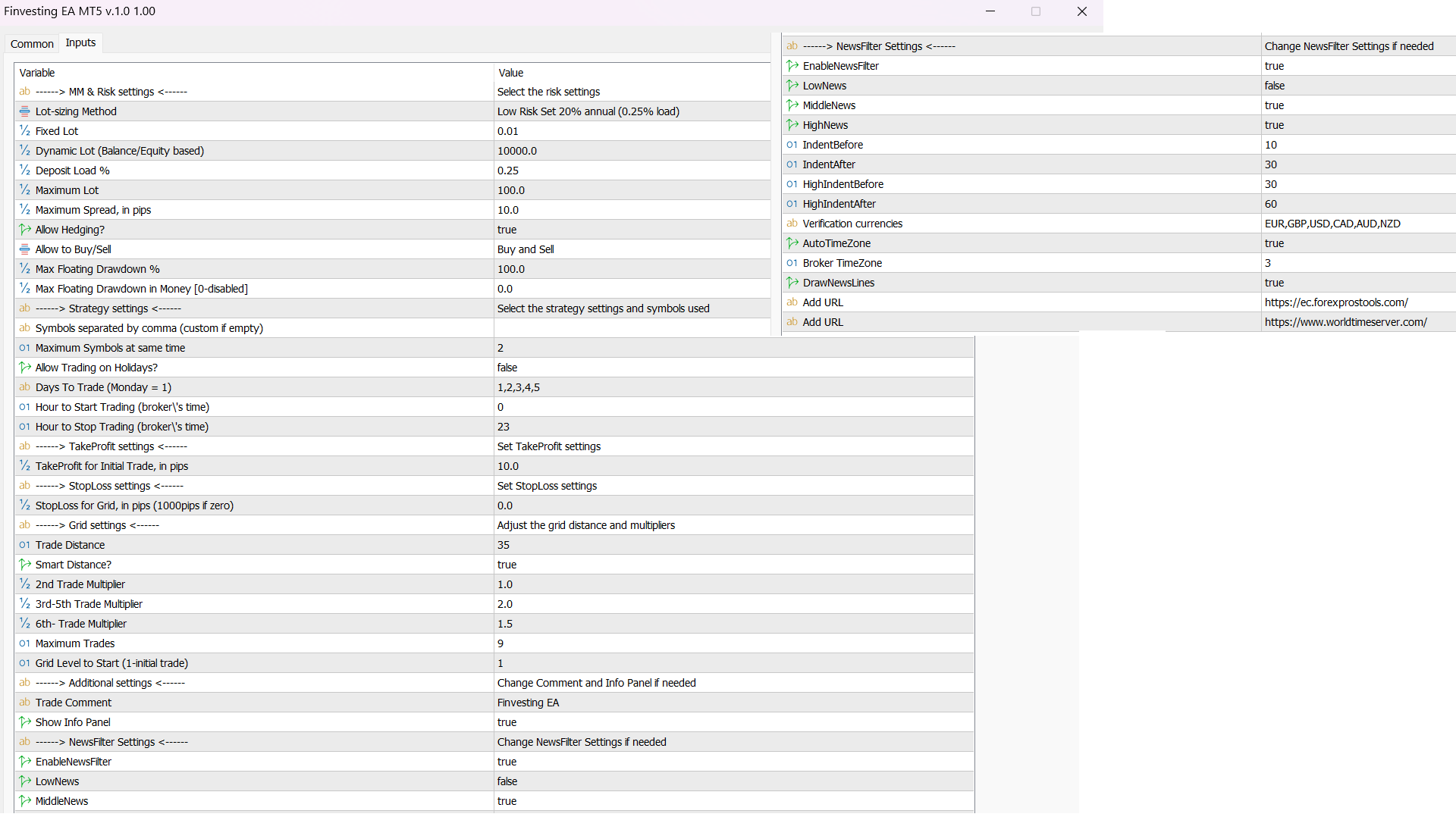Click the boolean arrow icon beside Allow Hedging?
Screen dimensions: 1456x817
[25, 230]
